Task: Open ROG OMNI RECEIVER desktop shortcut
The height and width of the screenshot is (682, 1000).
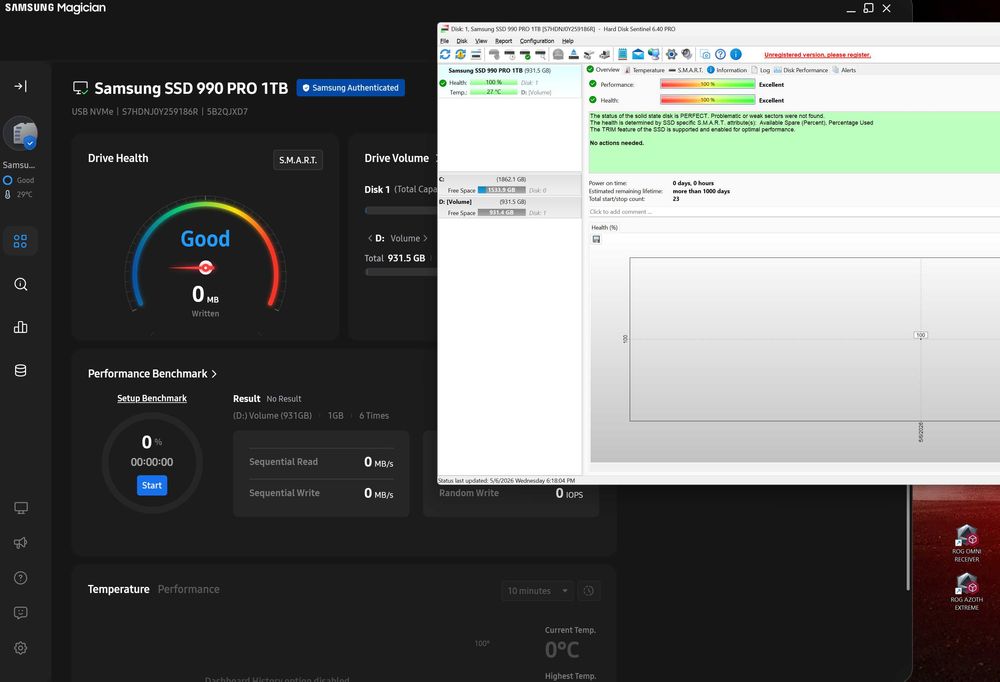Action: click(966, 543)
